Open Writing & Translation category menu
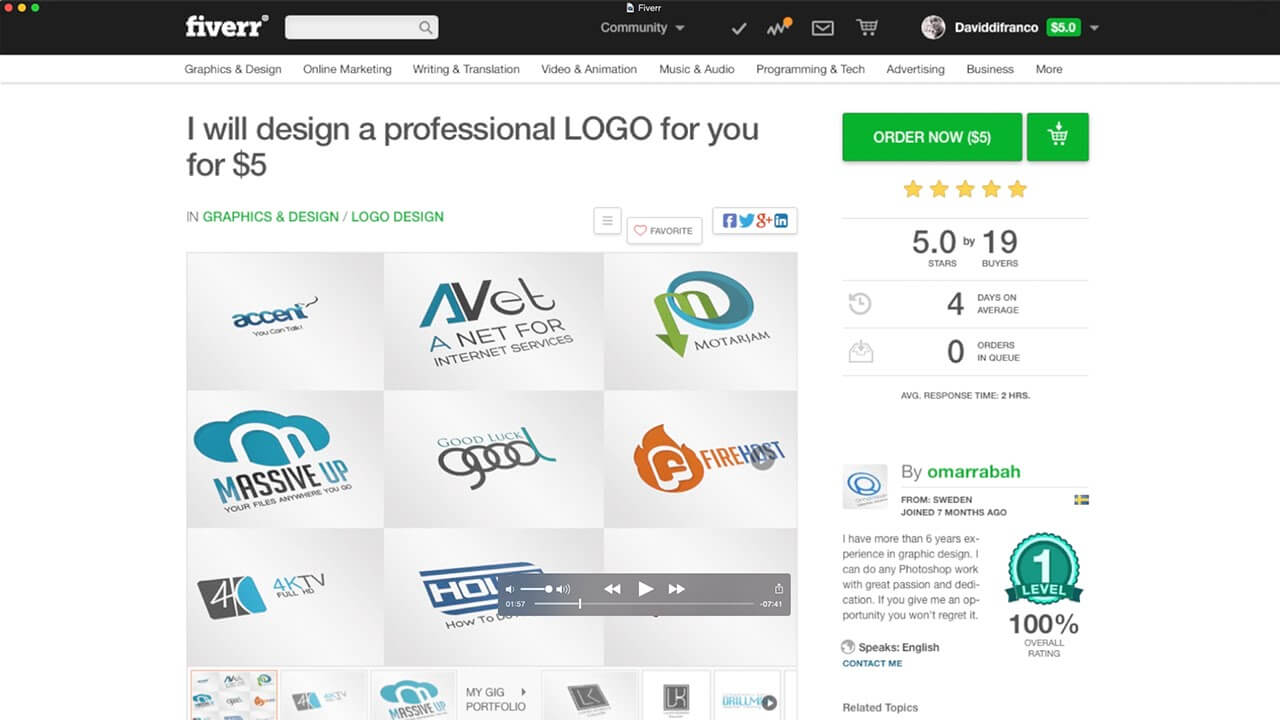This screenshot has width=1280, height=720. click(x=466, y=69)
